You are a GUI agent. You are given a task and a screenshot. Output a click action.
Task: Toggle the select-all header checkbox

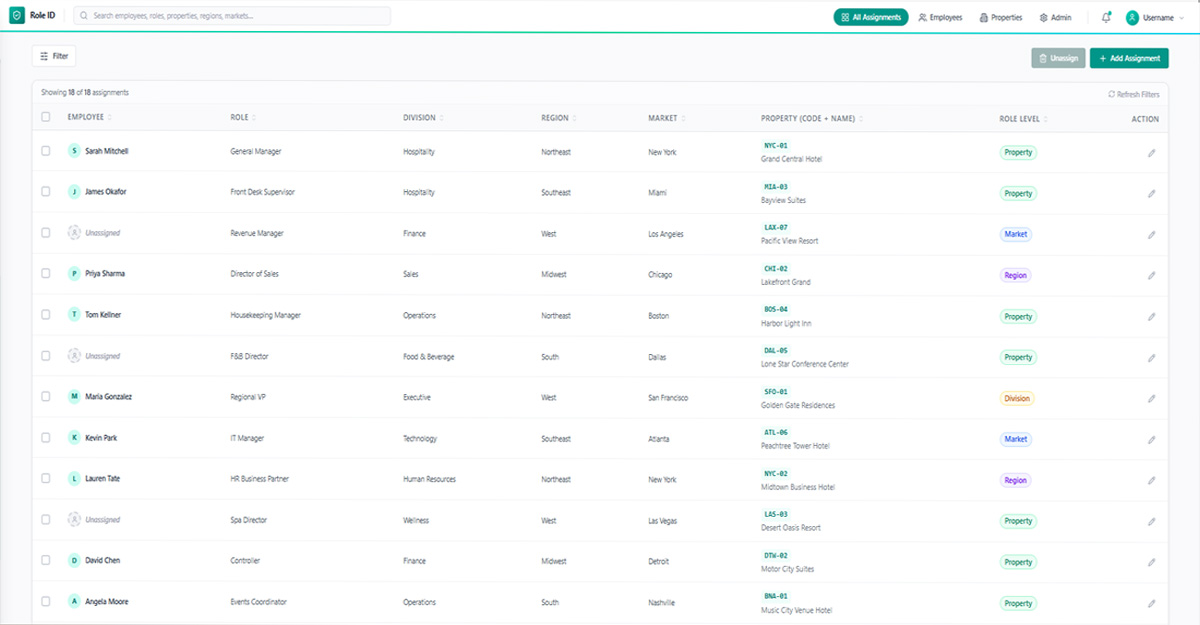pos(46,117)
